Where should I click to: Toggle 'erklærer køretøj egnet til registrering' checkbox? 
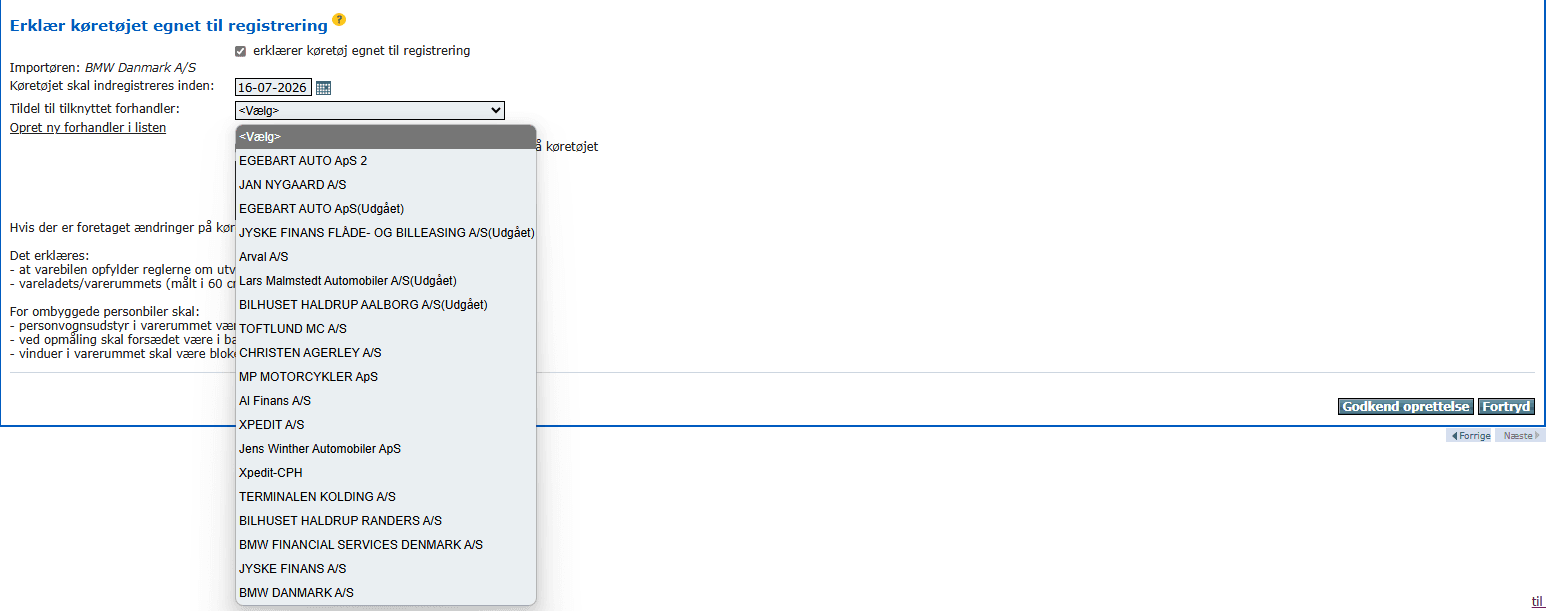[x=240, y=51]
